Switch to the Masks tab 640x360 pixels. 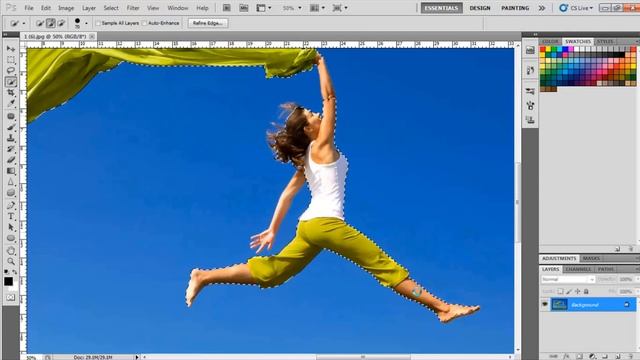tap(591, 259)
